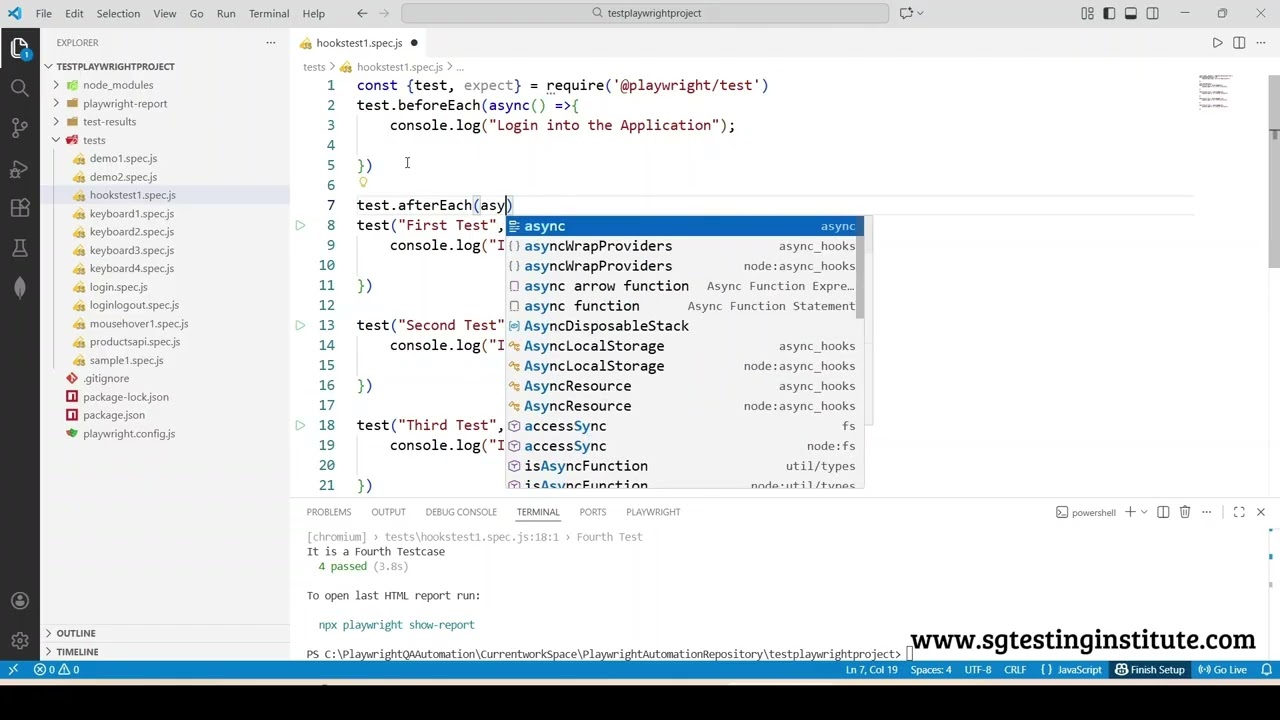The width and height of the screenshot is (1280, 720).
Task: Select the hookstest1.spec.js editor tab
Action: click(x=359, y=43)
